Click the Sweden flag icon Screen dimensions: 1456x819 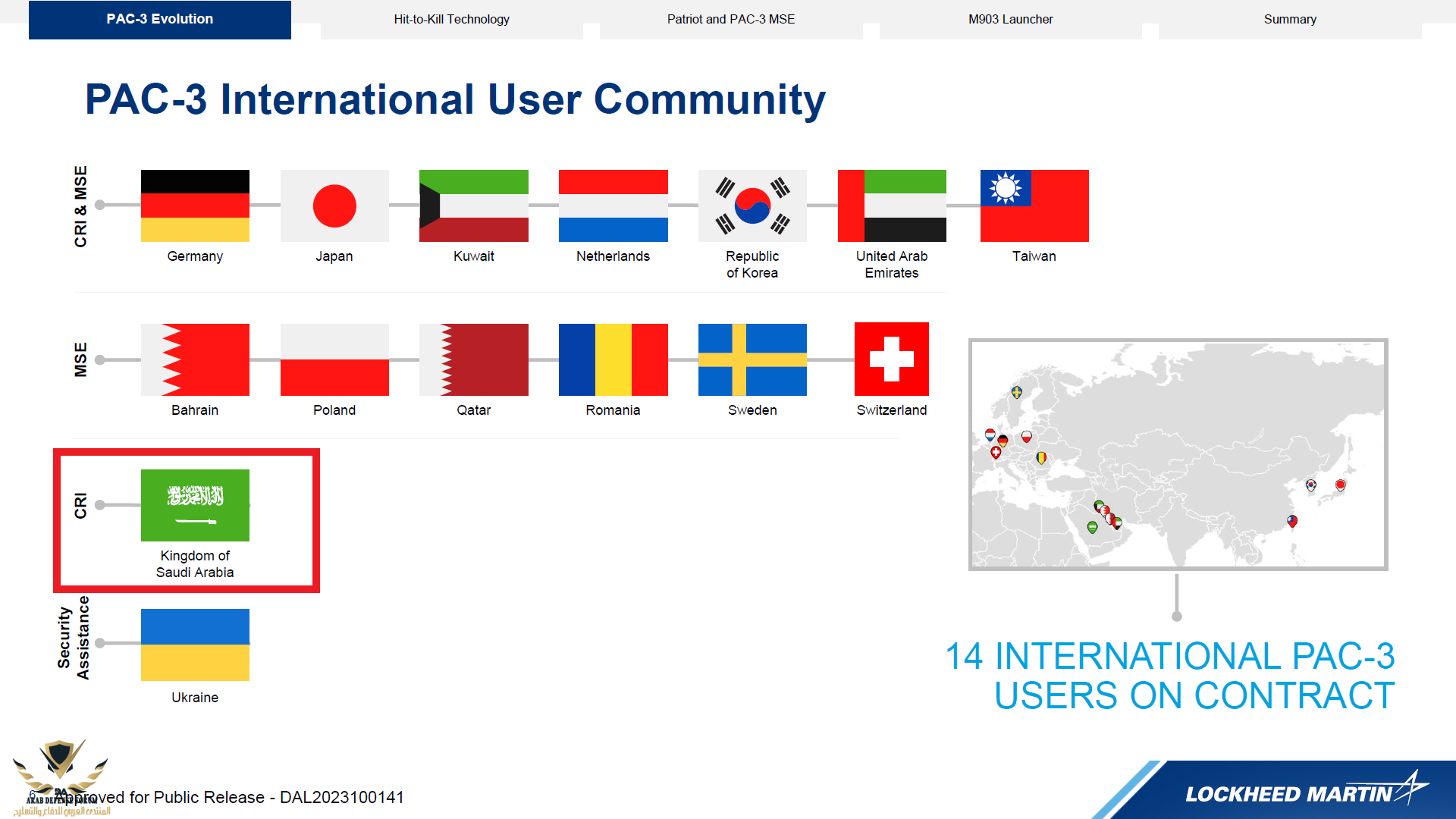pyautogui.click(x=752, y=359)
